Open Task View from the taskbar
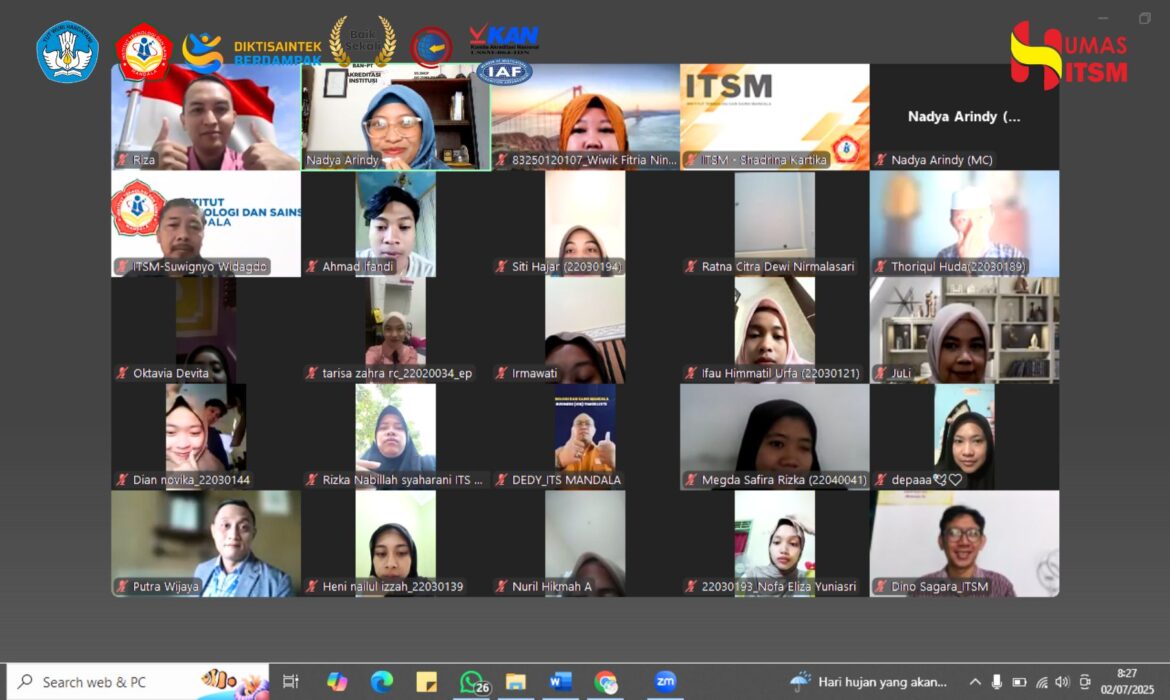Image resolution: width=1170 pixels, height=700 pixels. [x=290, y=681]
